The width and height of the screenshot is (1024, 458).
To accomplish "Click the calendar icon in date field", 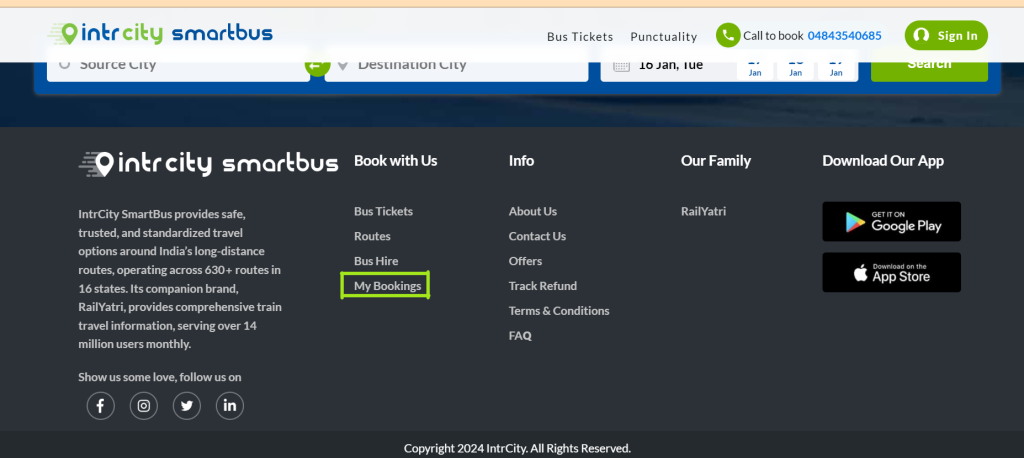I will click(621, 65).
